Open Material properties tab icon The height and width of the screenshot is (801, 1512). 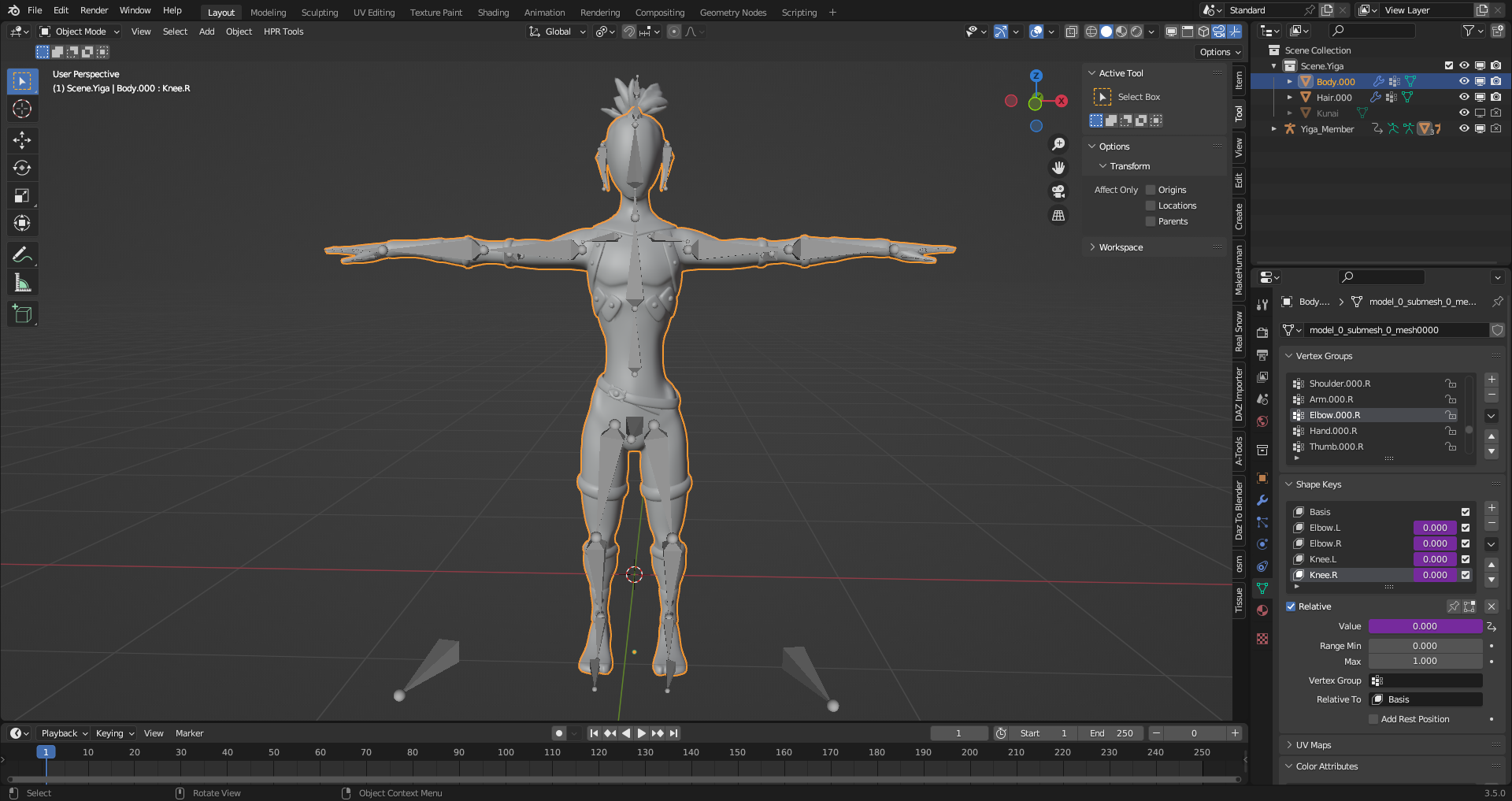[x=1262, y=610]
